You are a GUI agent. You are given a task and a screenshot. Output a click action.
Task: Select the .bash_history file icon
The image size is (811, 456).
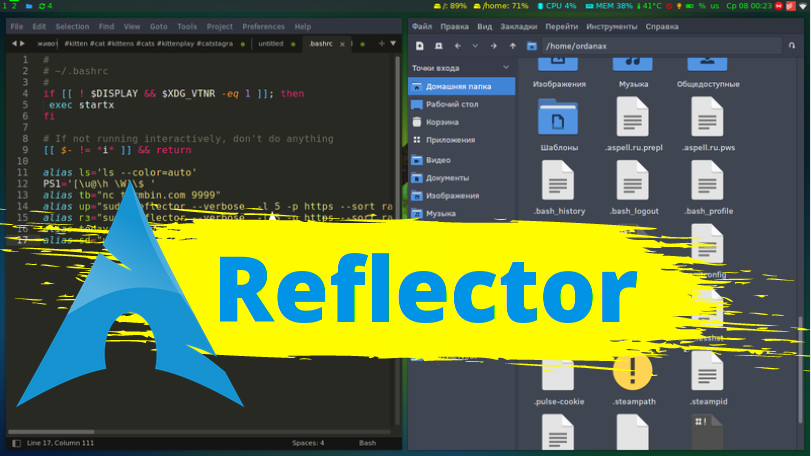point(558,181)
